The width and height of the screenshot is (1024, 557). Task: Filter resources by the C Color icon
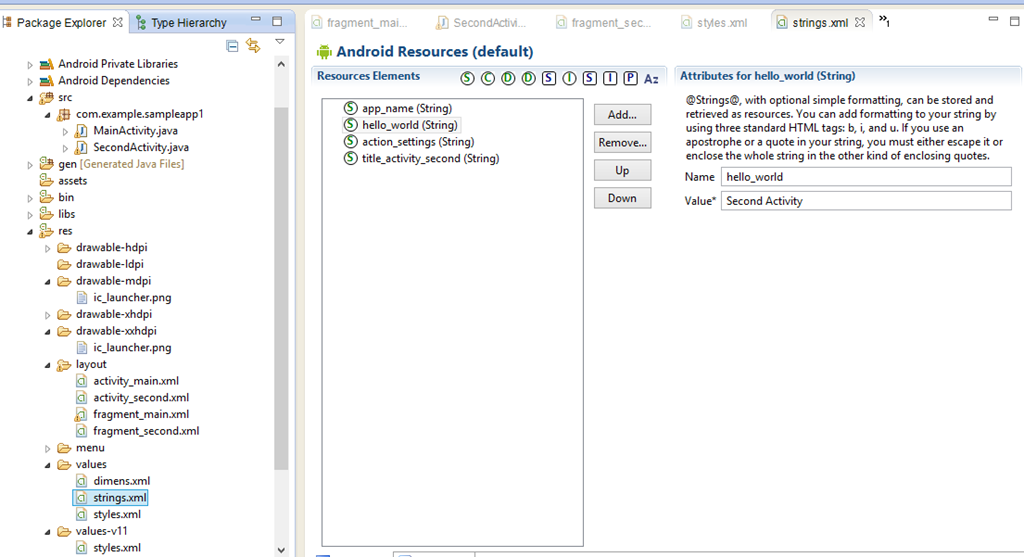coord(488,78)
